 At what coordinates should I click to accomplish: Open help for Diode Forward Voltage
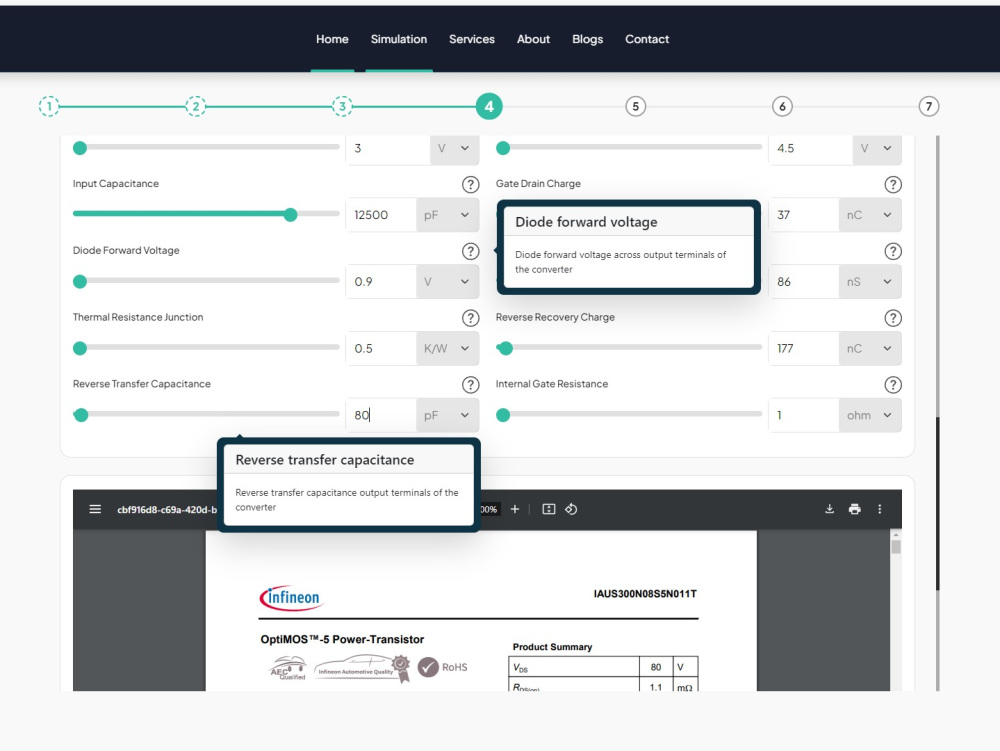pyautogui.click(x=470, y=251)
